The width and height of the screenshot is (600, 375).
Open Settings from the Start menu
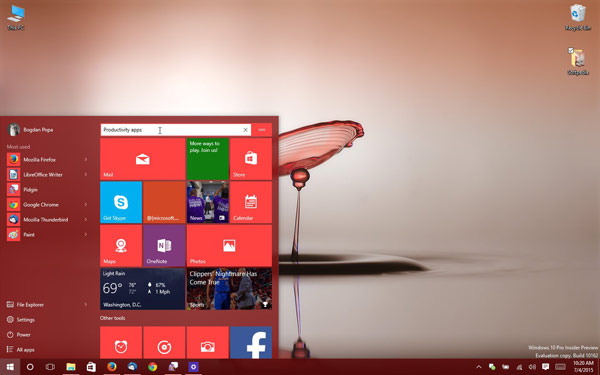tap(21, 320)
